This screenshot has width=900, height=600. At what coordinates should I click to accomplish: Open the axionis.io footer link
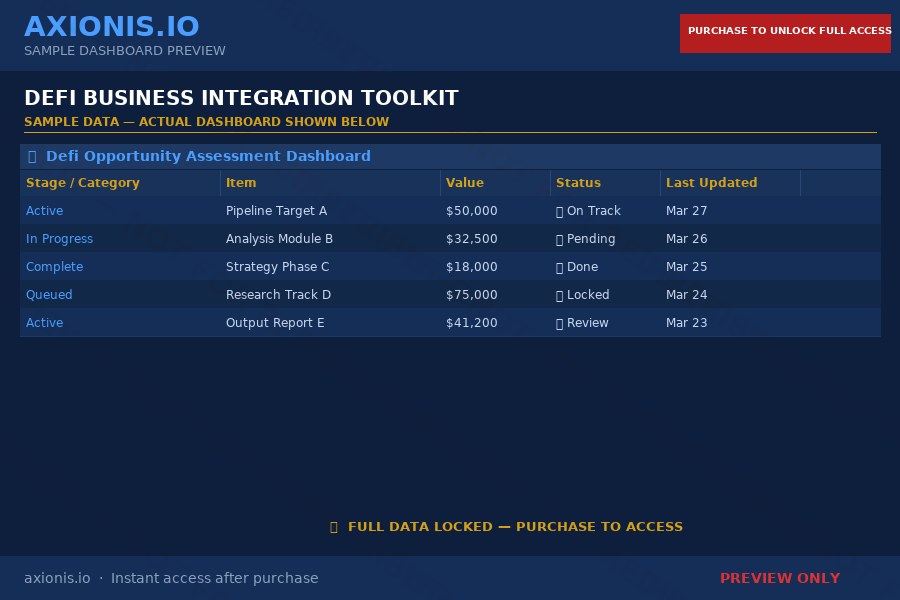pos(57,578)
